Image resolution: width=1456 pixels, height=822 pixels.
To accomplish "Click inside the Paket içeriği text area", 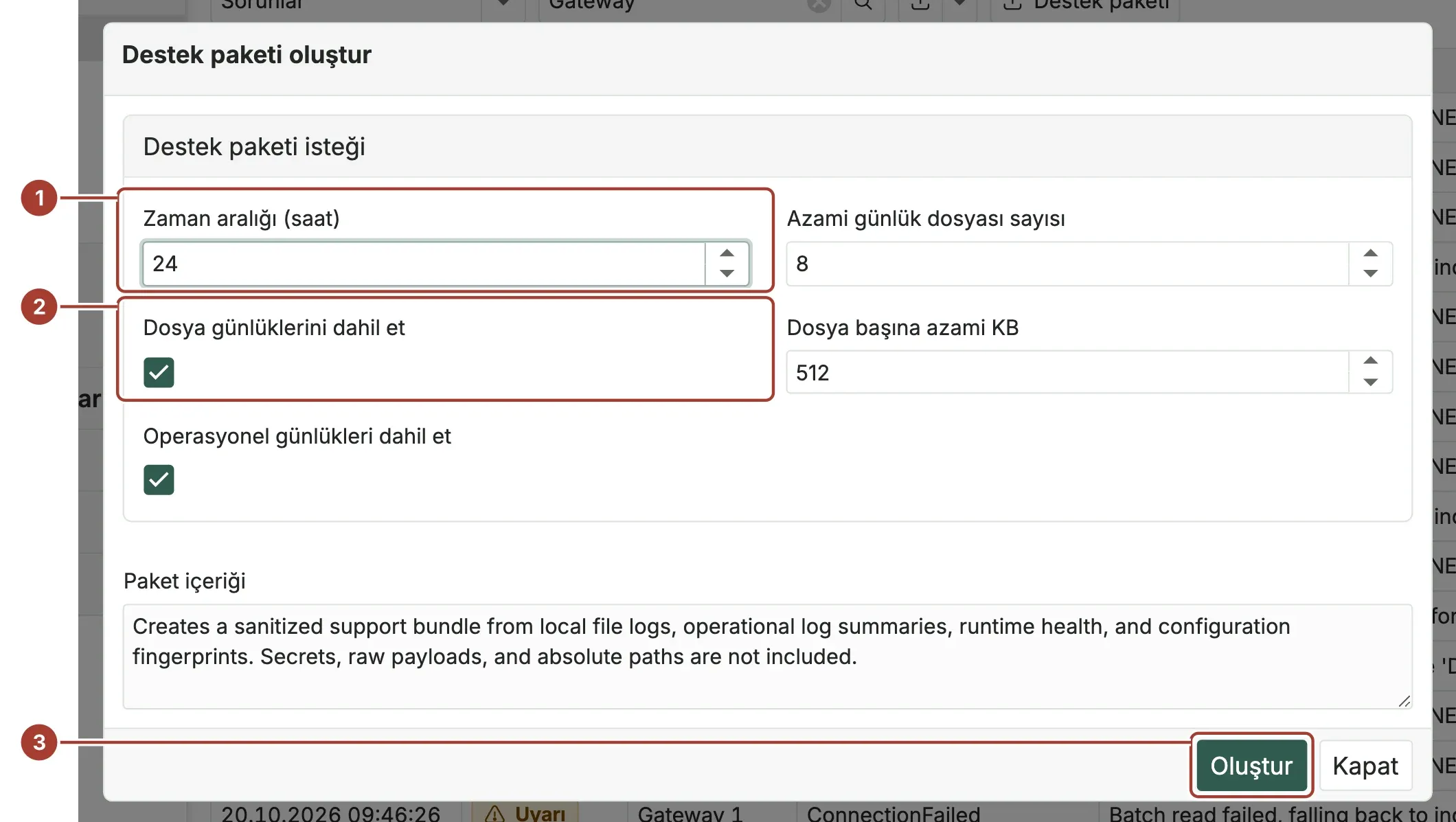I will point(767,657).
